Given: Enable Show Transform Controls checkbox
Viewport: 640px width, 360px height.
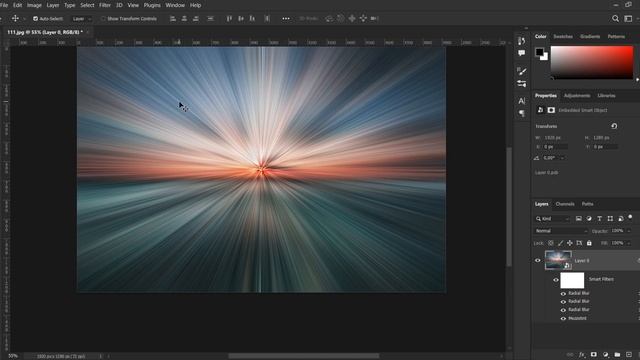Looking at the screenshot, I should [x=103, y=18].
